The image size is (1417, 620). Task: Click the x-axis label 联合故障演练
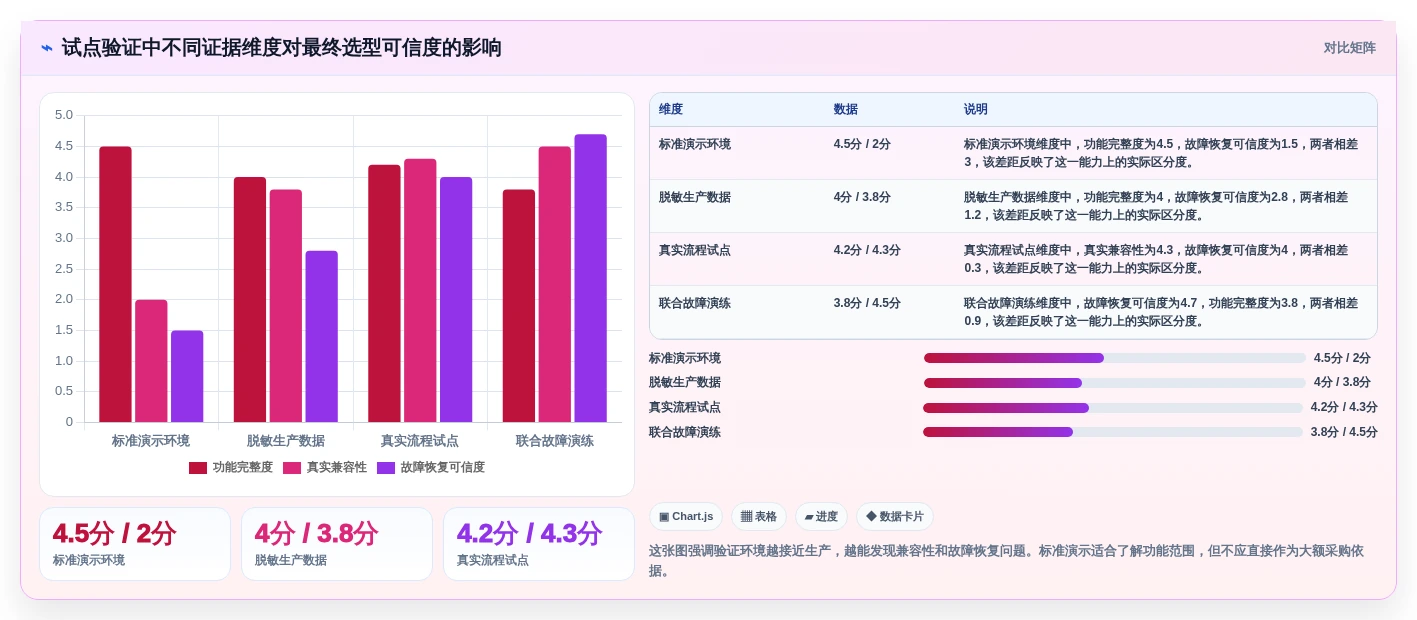[x=555, y=441]
